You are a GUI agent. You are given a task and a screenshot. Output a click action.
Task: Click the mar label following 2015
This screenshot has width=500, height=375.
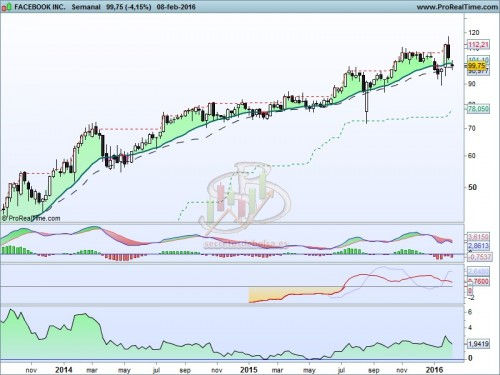coord(277,370)
